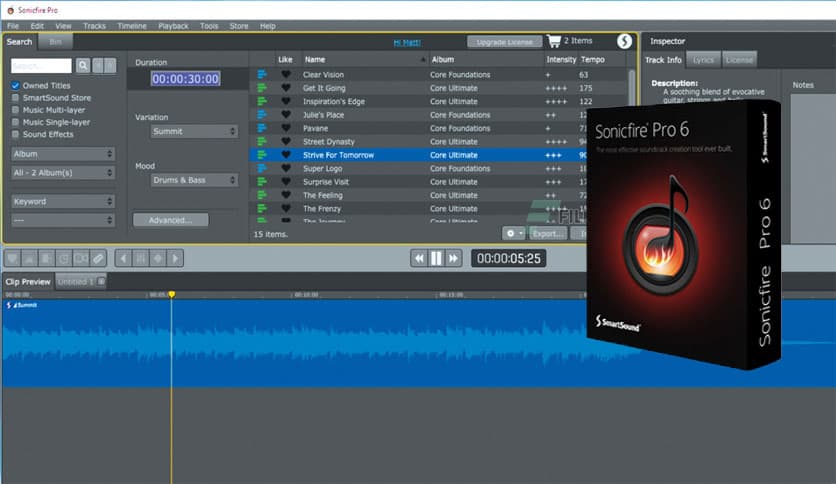Open the dashed dropdown below Keyword
Image resolution: width=836 pixels, height=484 pixels.
(63, 220)
